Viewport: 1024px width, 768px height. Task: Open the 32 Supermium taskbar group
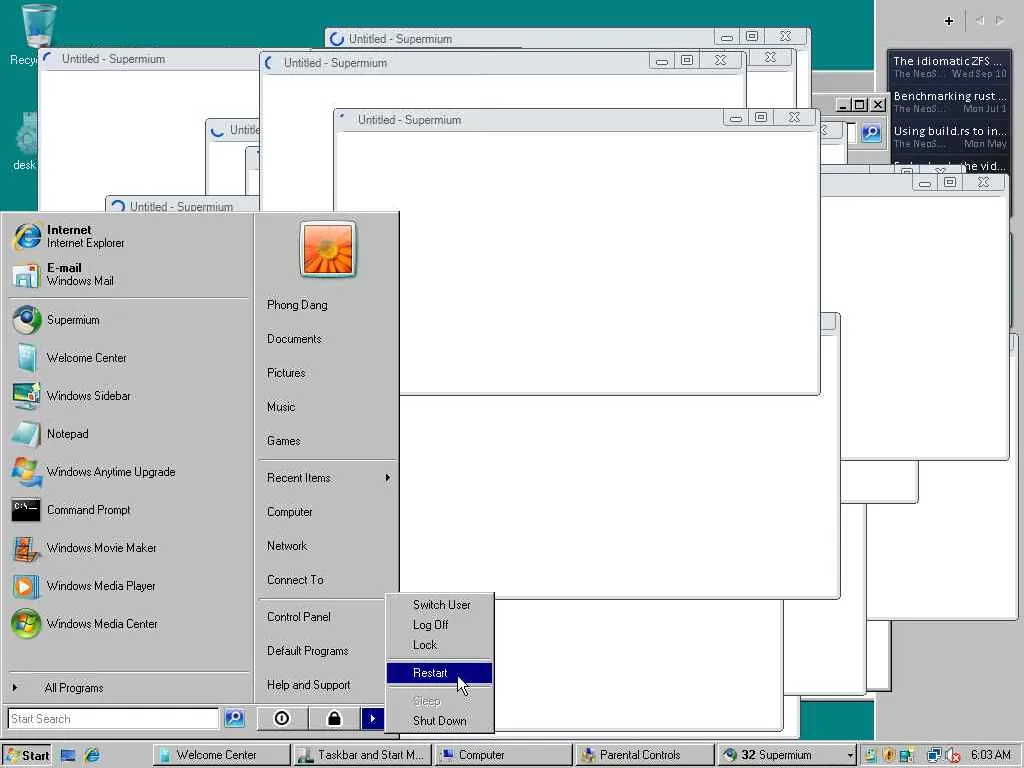[786, 755]
